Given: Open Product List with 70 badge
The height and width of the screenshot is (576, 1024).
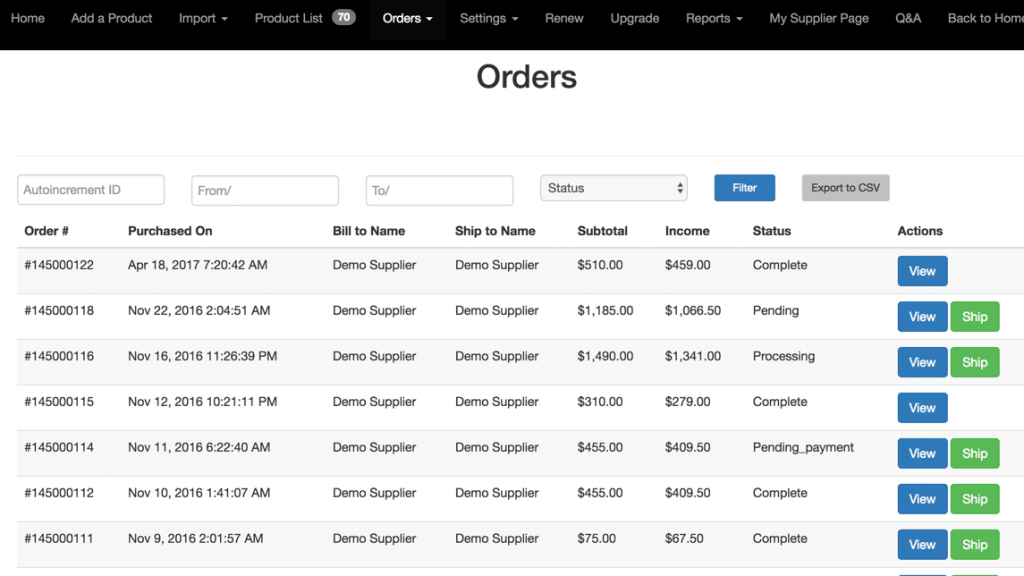Looking at the screenshot, I should click(x=304, y=18).
